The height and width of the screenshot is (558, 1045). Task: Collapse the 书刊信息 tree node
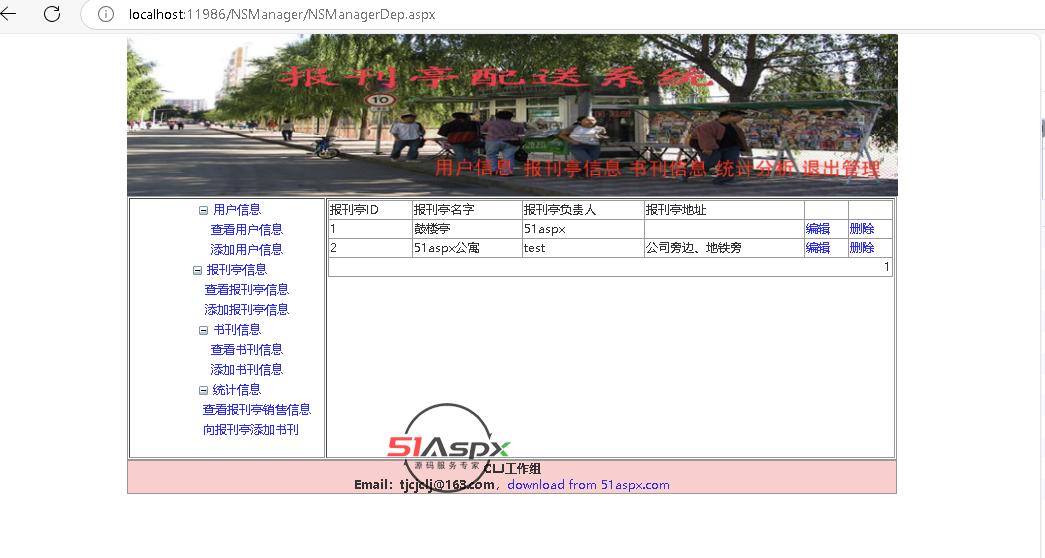click(203, 330)
